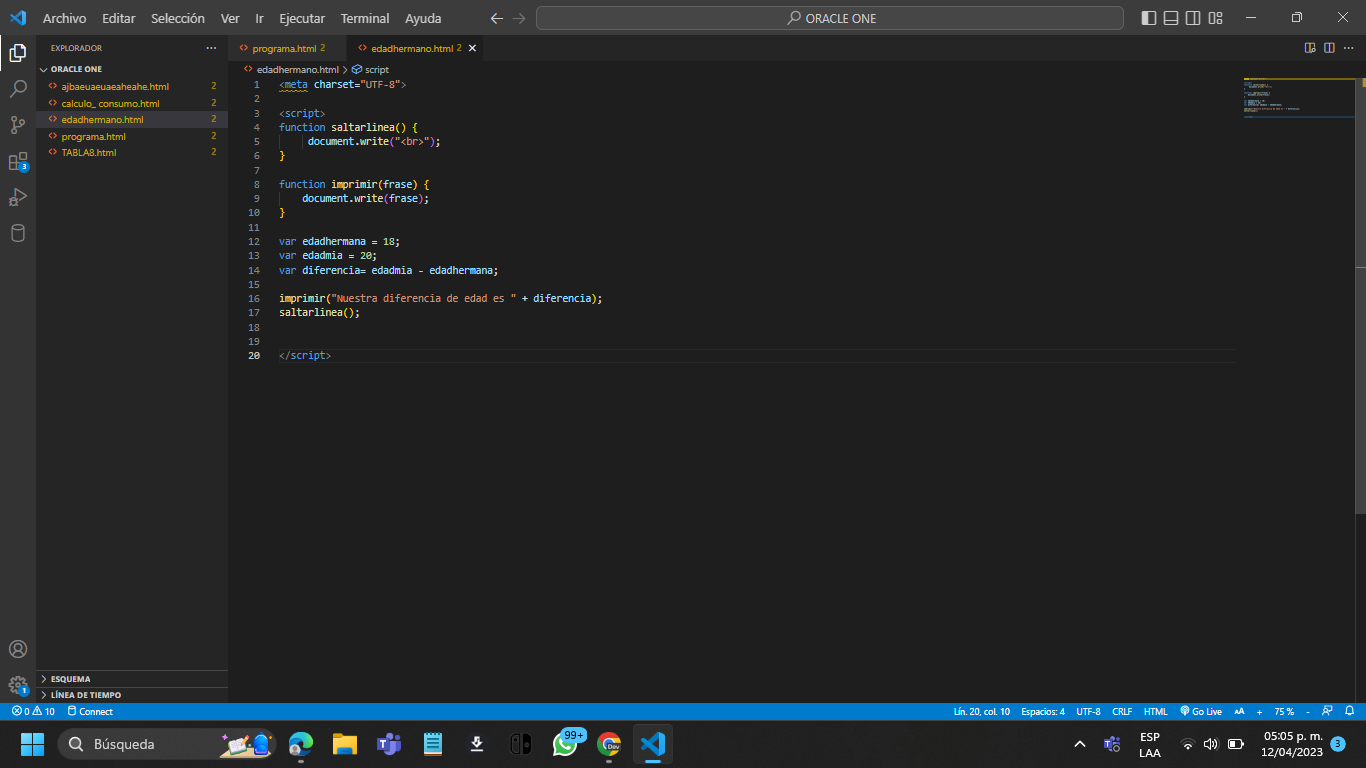Click the editor minimap code preview
Image resolution: width=1366 pixels, height=768 pixels.
(1298, 98)
